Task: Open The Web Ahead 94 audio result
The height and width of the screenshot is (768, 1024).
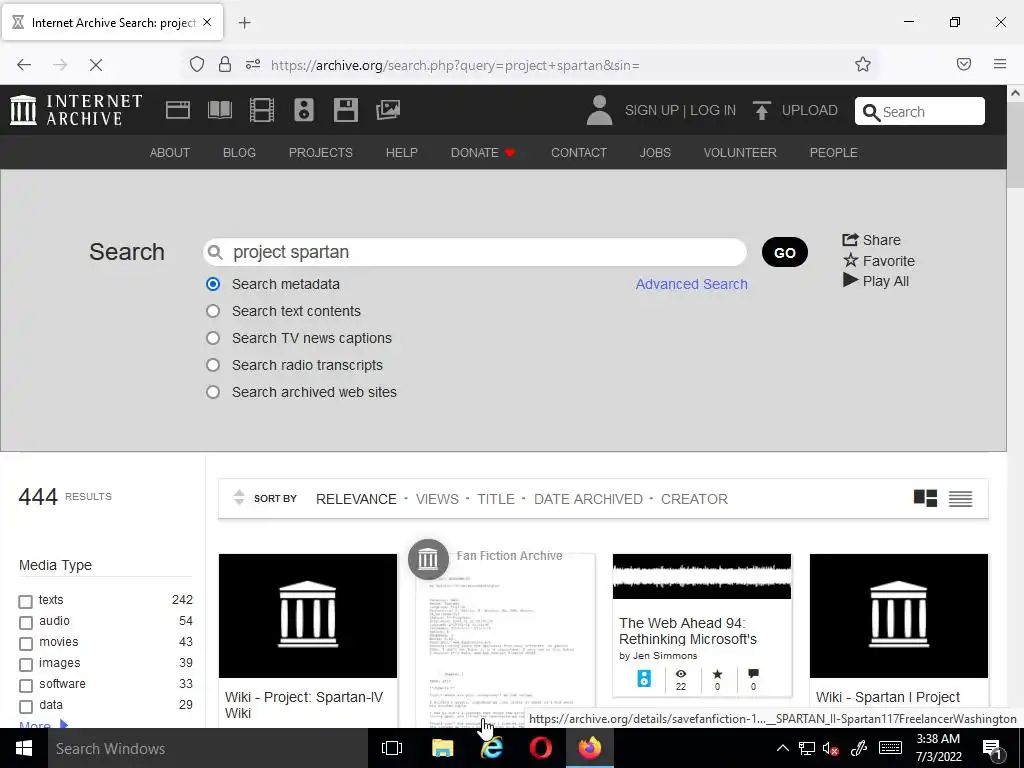Action: tap(702, 625)
